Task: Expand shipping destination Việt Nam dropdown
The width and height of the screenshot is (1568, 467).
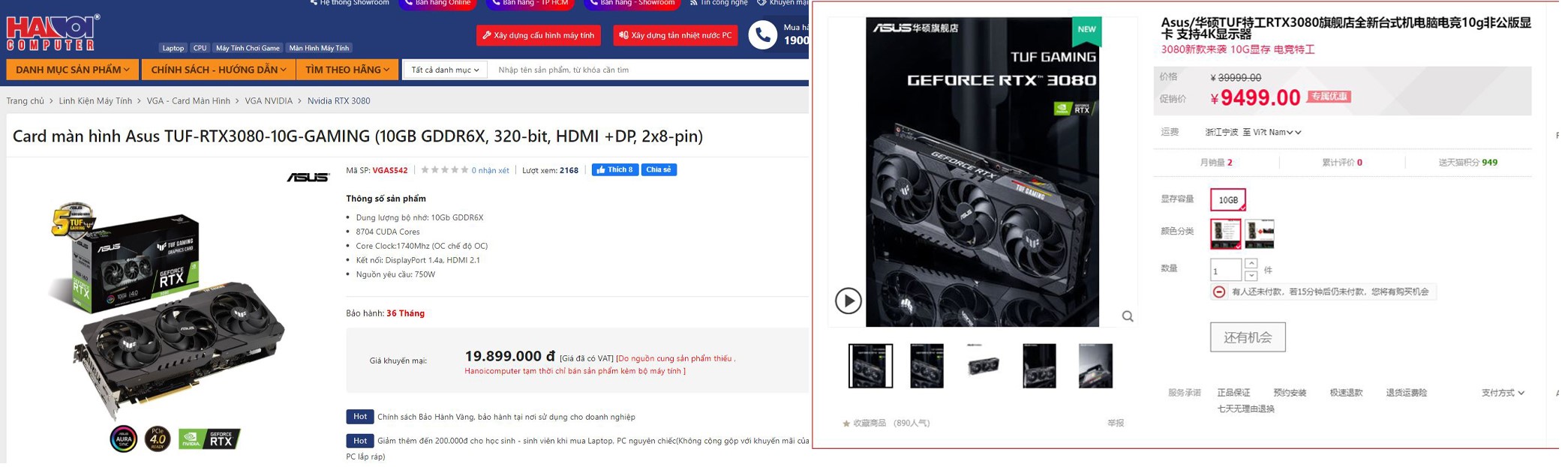Action: click(1278, 133)
